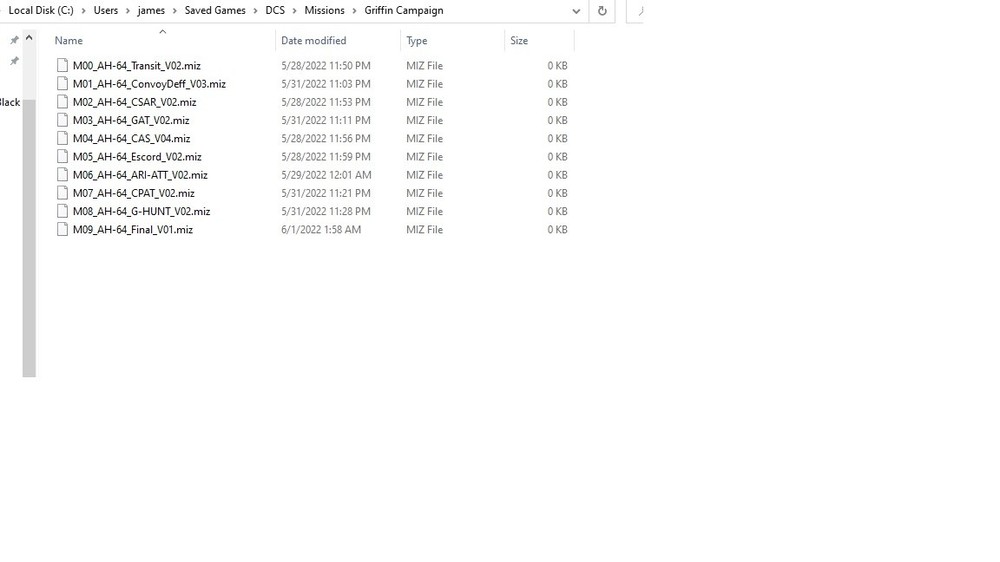Expand chevron after DCS breadcrumb
The height and width of the screenshot is (562, 1000).
pos(295,11)
